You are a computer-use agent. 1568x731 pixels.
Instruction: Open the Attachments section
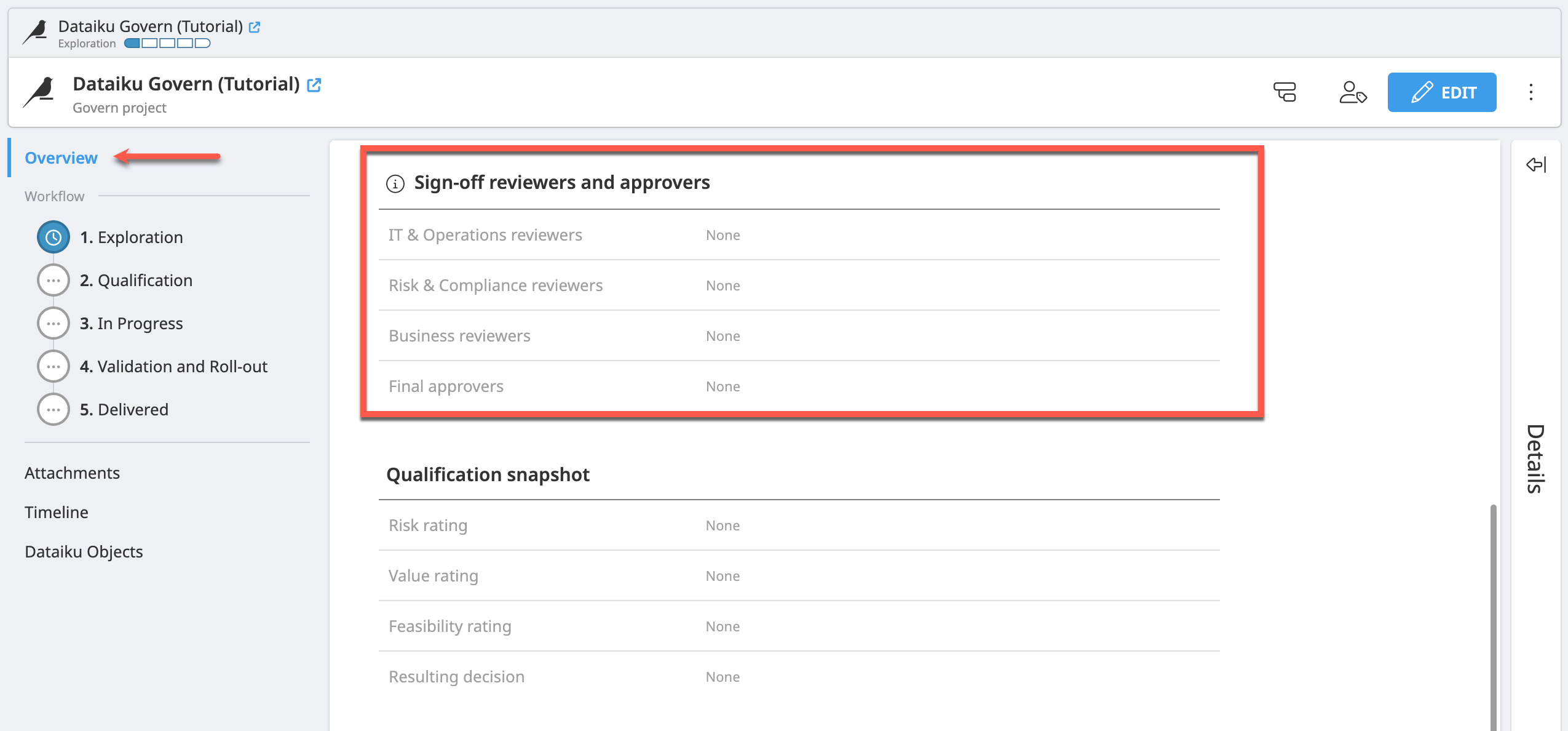(72, 473)
